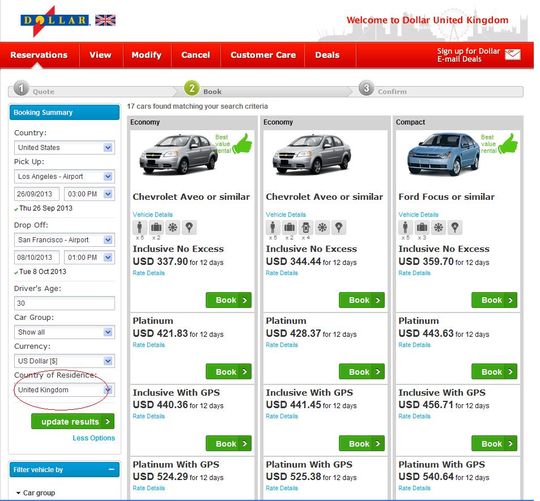The width and height of the screenshot is (540, 501).
Task: Click luggage icon on first Chevrolet Aveo
Action: point(156,228)
